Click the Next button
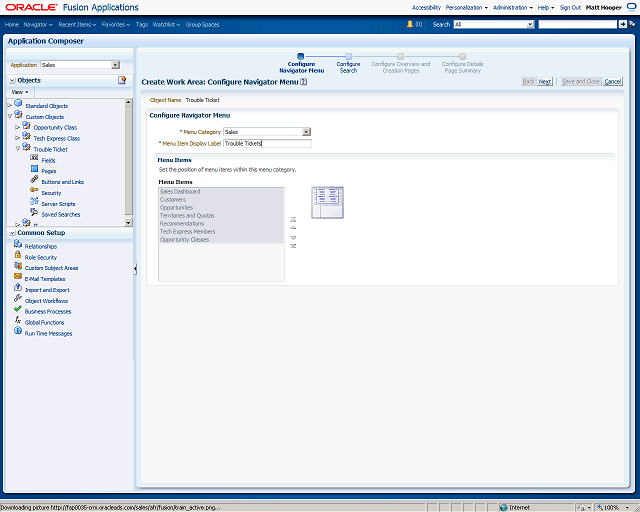The height and width of the screenshot is (512, 640). (x=544, y=82)
